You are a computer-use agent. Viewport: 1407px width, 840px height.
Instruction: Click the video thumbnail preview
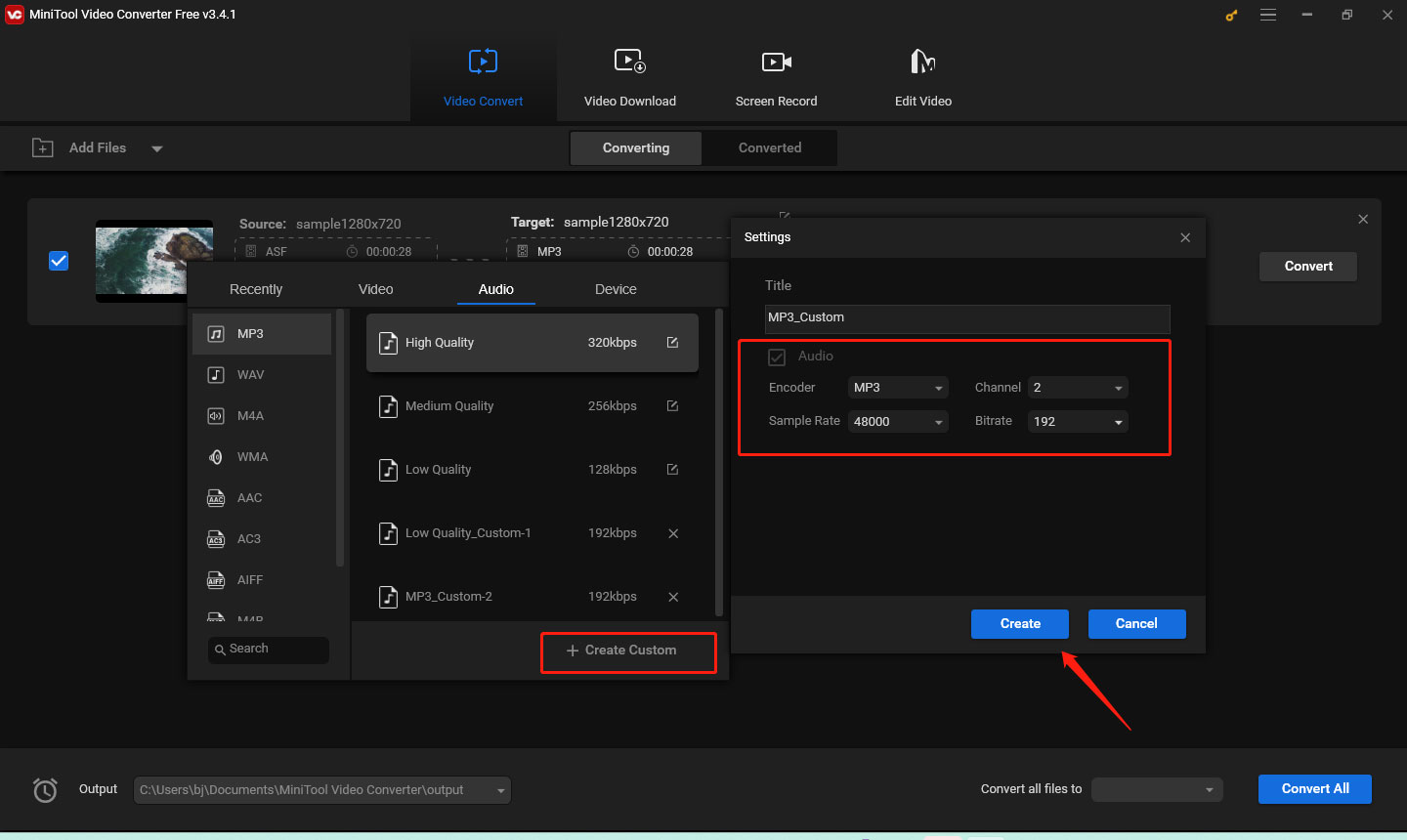coord(154,261)
